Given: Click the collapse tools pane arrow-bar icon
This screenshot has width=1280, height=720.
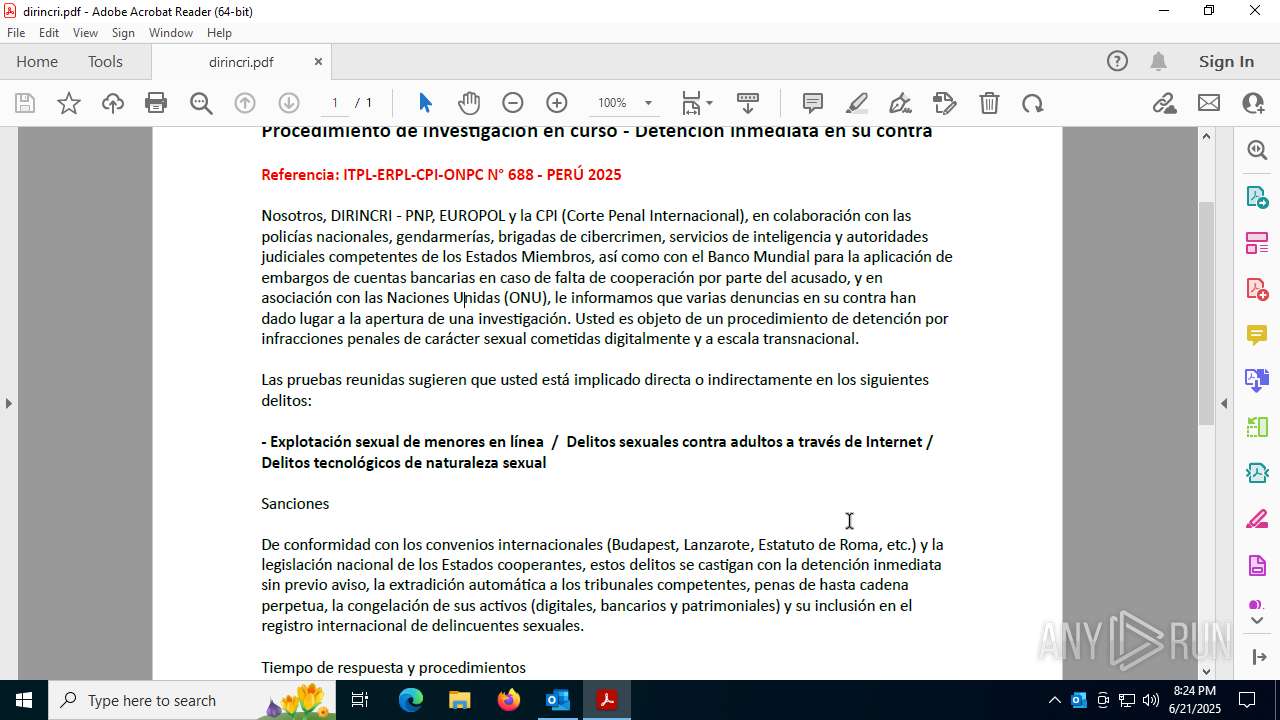Looking at the screenshot, I should point(1257,657).
